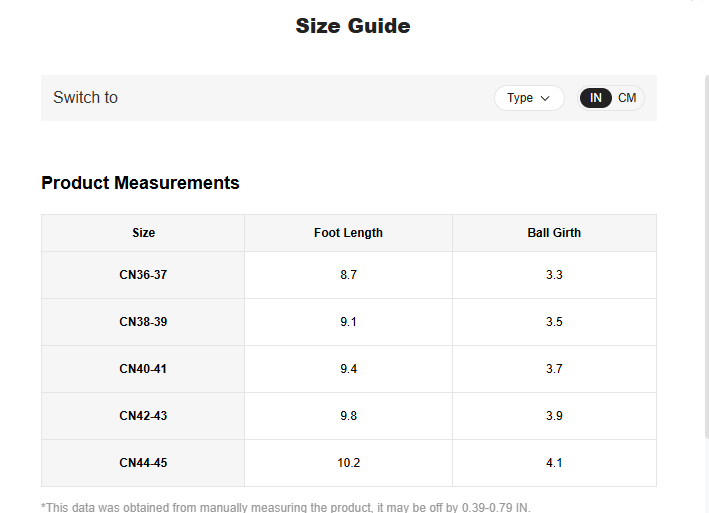Select the IN unit option
The width and height of the screenshot is (709, 513).
[596, 98]
